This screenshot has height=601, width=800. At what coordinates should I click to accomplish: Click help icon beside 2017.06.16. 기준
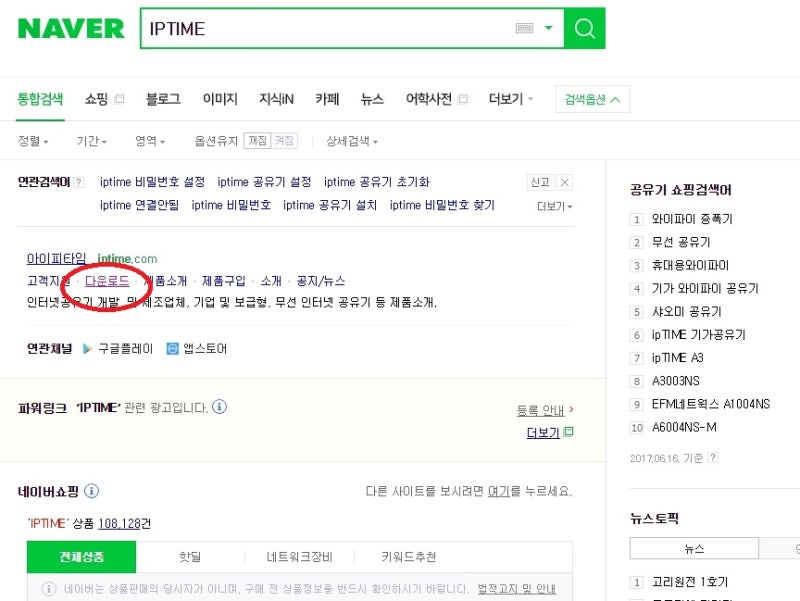tap(713, 458)
